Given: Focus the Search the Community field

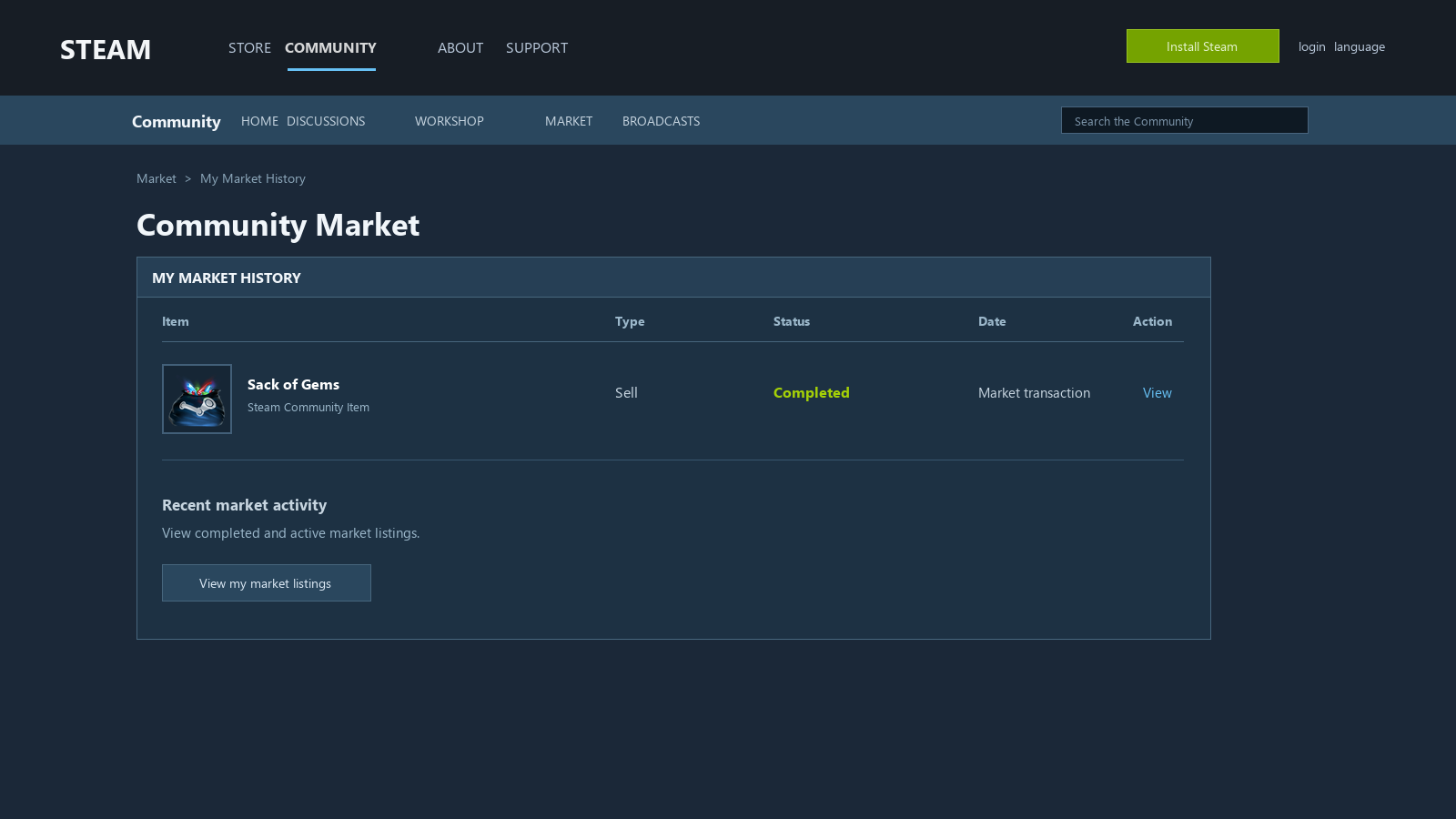Looking at the screenshot, I should pyautogui.click(x=1184, y=120).
